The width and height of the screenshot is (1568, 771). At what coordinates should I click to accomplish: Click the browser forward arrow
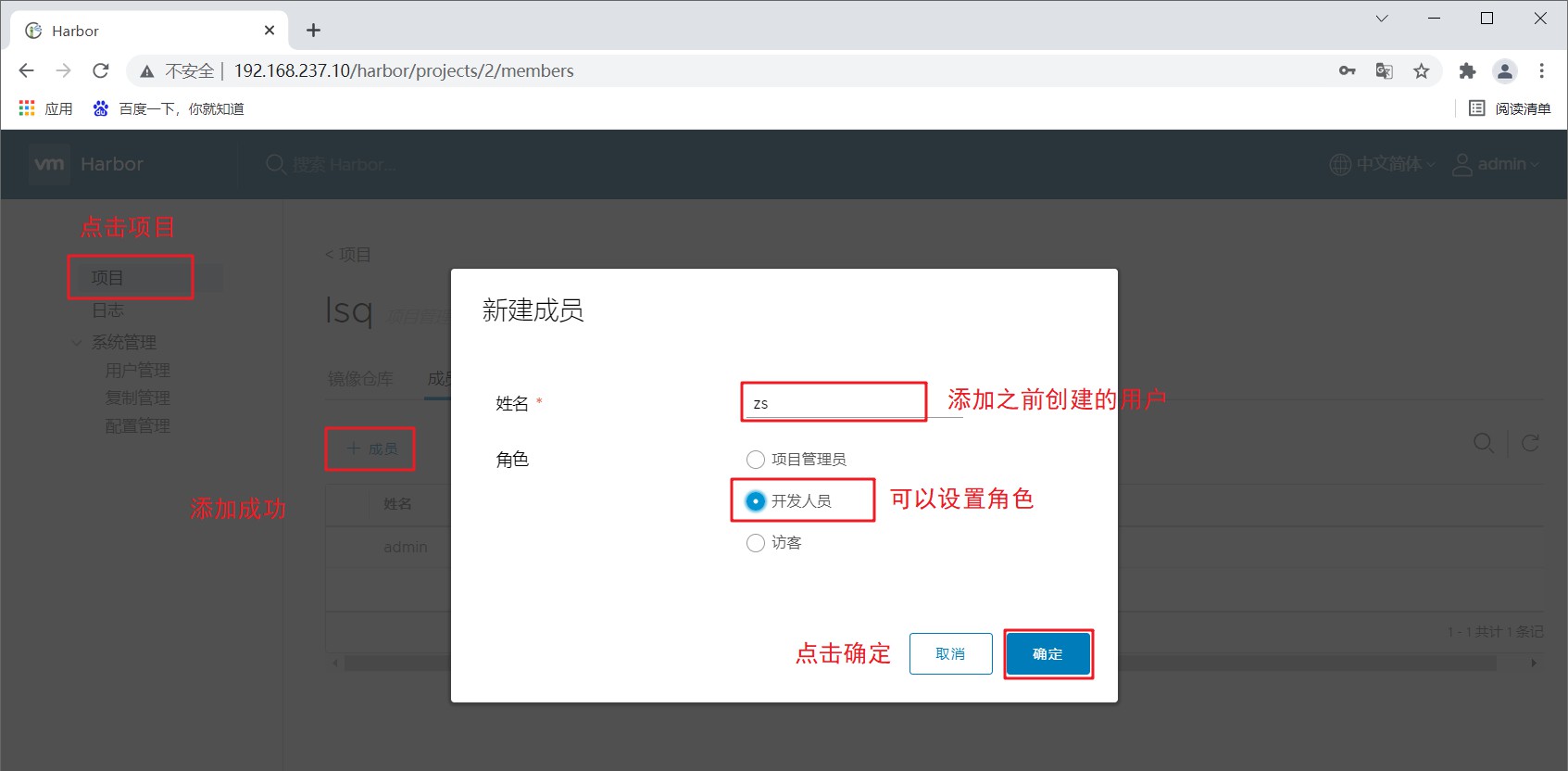63,70
